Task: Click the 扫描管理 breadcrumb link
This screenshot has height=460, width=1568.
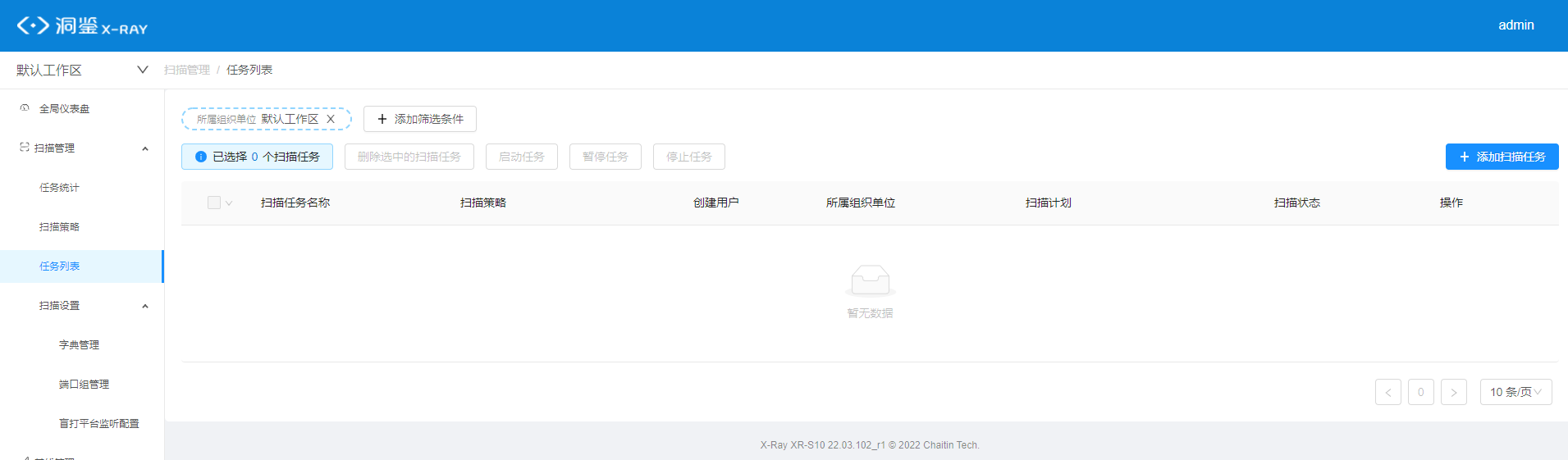Action: 187,70
